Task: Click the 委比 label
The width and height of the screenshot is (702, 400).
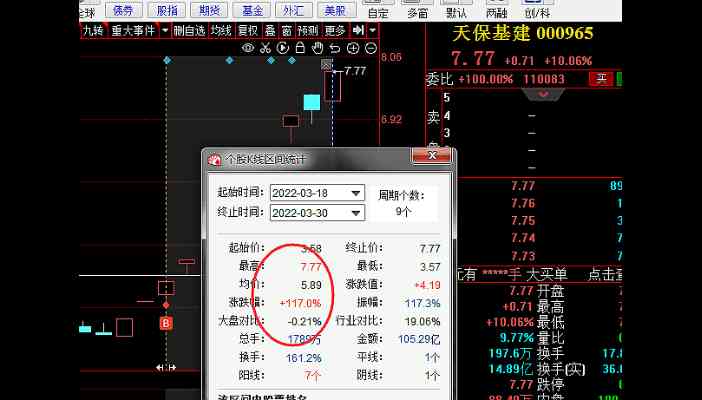Action: (x=440, y=79)
